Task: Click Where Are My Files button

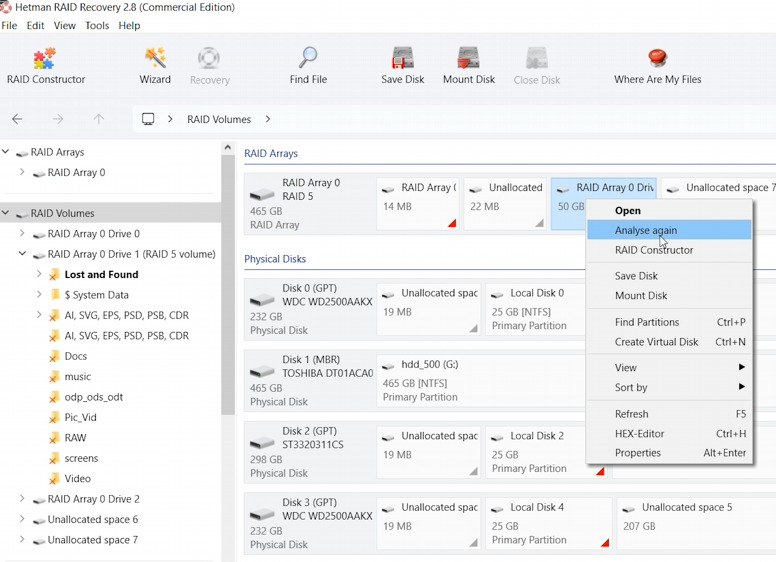Action: (657, 66)
